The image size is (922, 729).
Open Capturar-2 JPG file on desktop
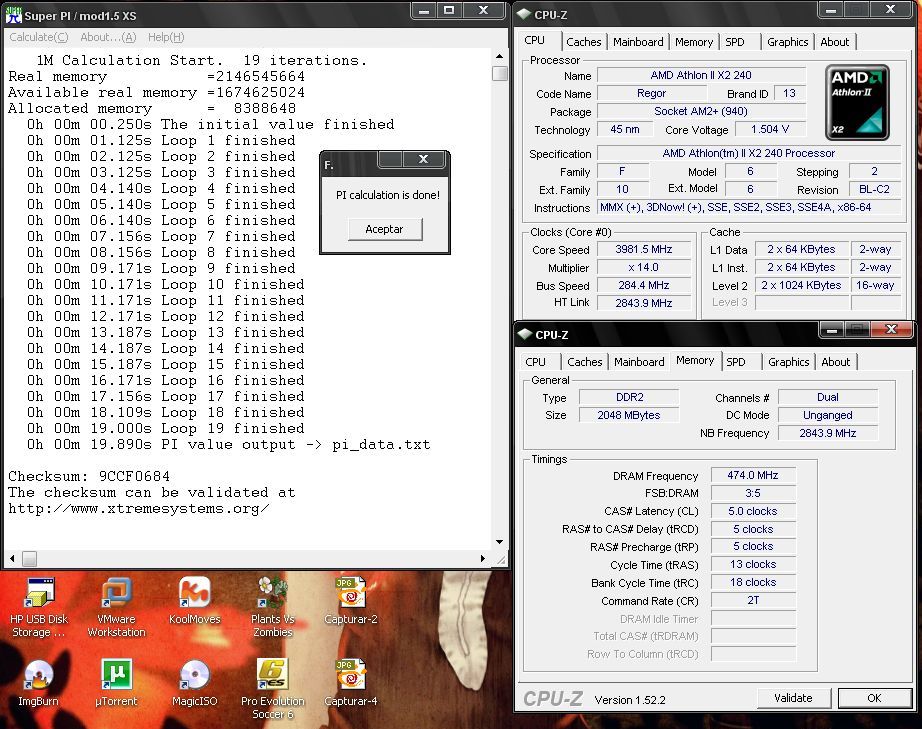350,601
